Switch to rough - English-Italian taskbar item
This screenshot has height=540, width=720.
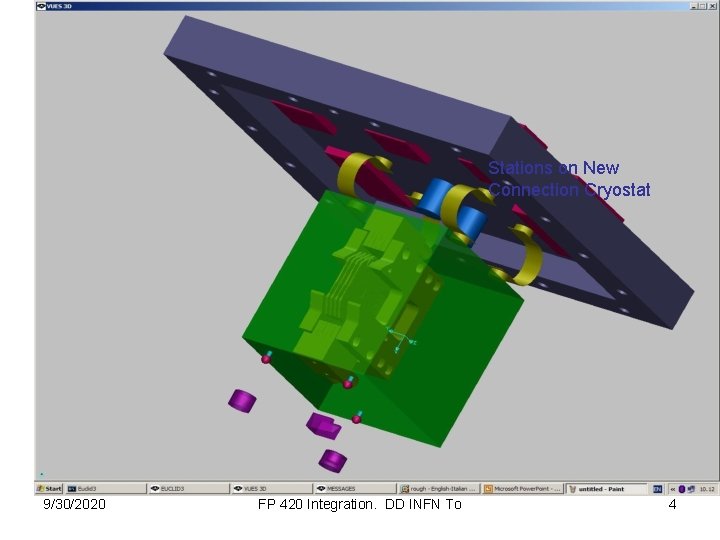point(438,489)
